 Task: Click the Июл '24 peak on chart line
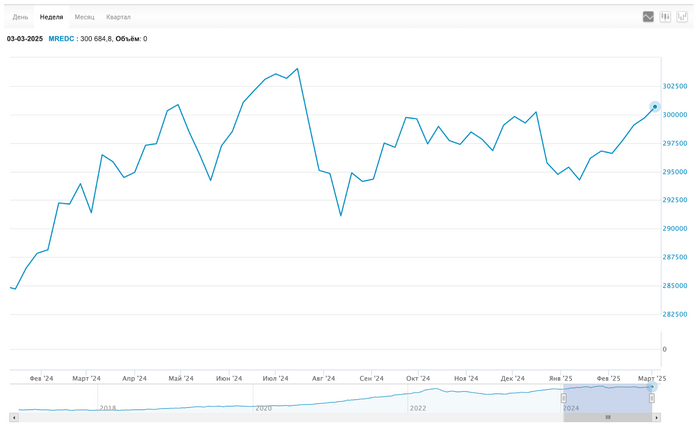(x=297, y=69)
